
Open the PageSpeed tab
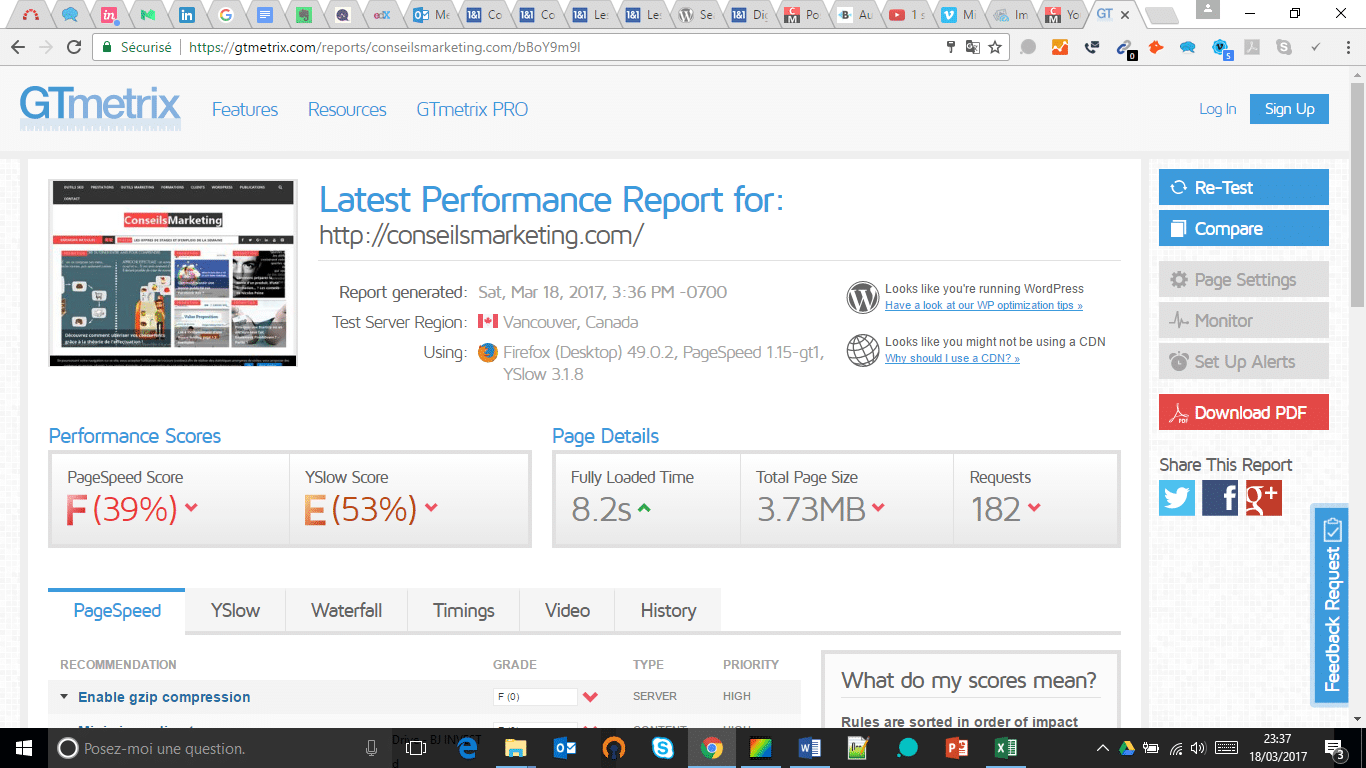click(117, 611)
